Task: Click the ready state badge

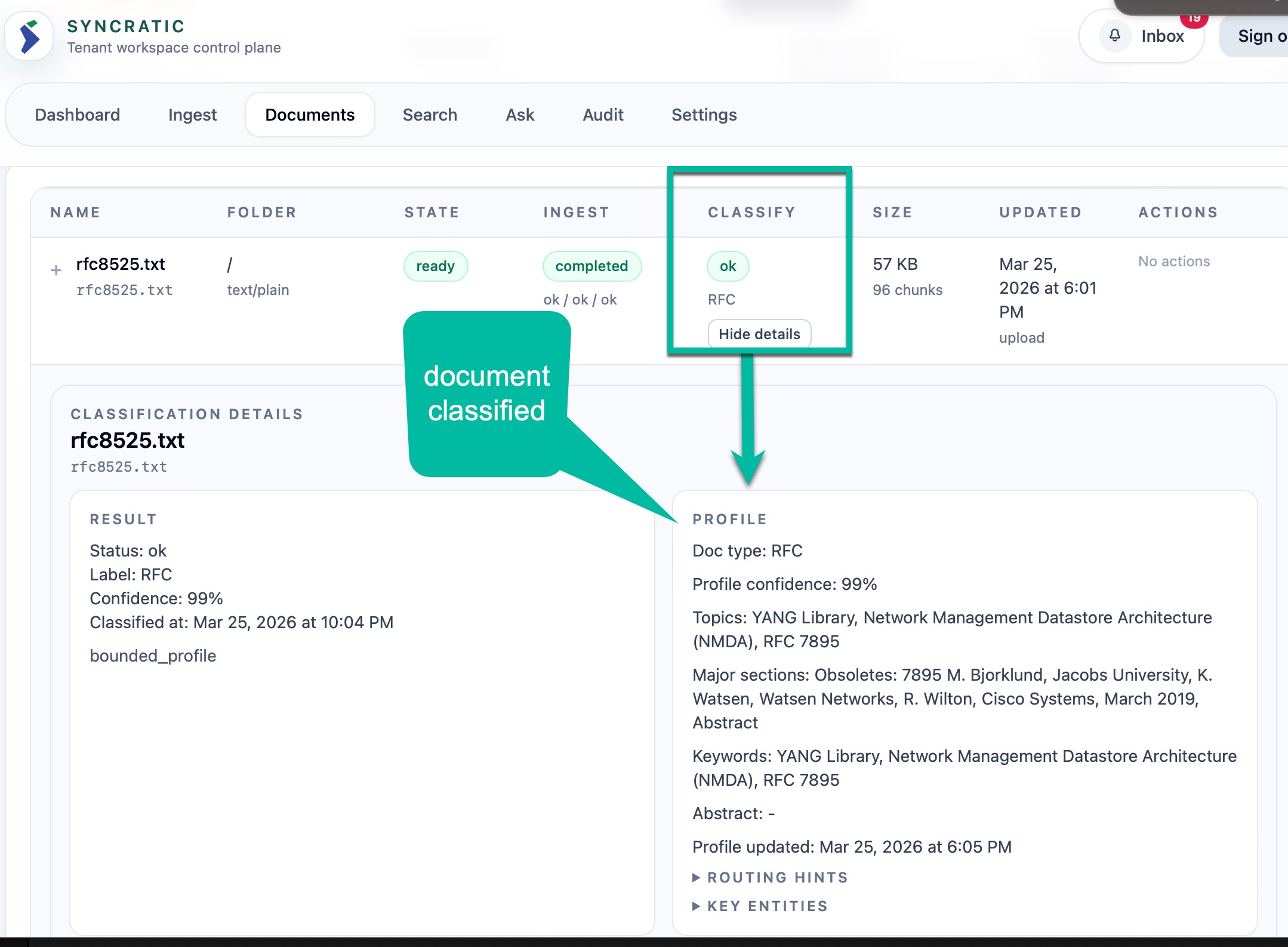Action: (x=435, y=266)
